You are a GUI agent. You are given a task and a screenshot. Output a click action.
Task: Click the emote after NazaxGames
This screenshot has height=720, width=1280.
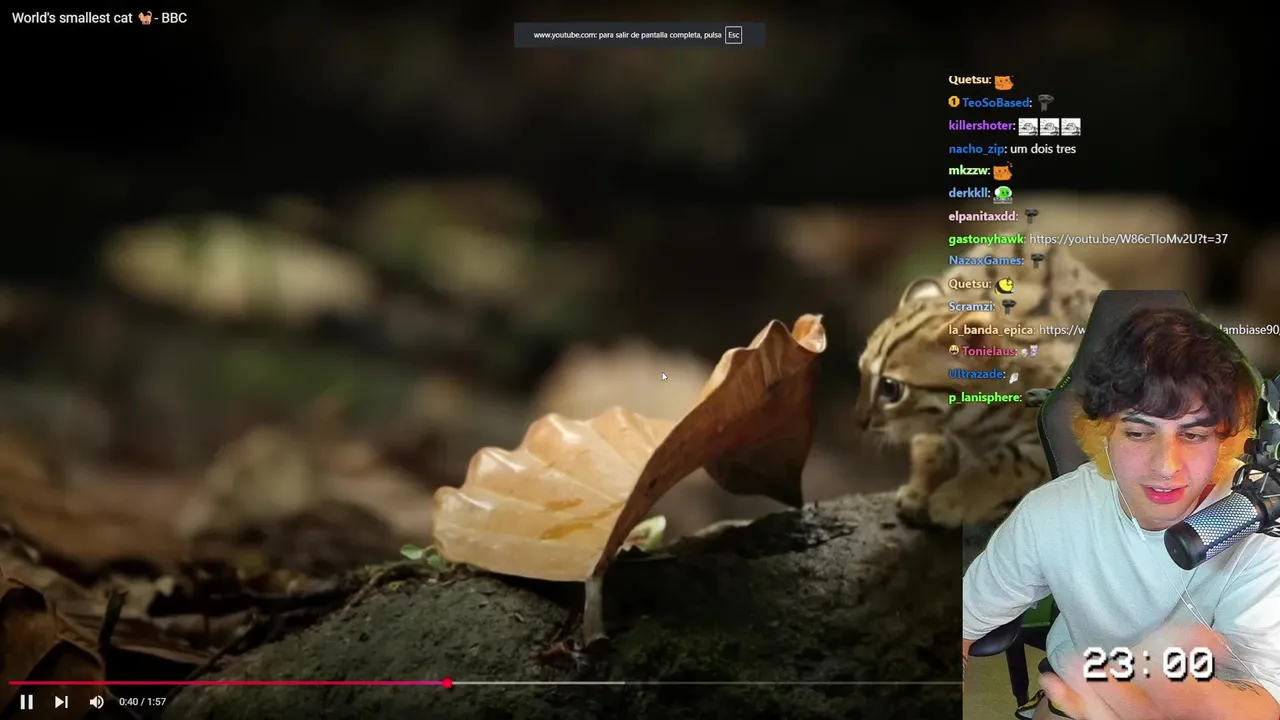[1037, 260]
